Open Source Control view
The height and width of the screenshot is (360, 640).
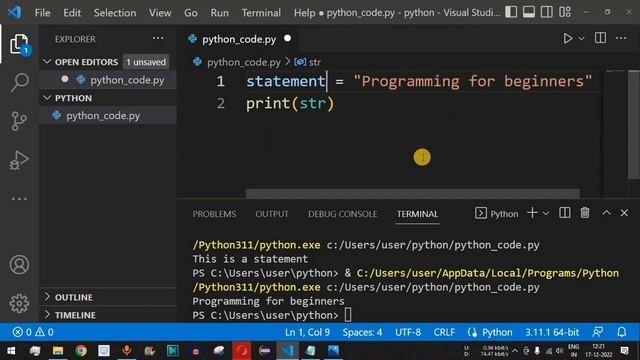pyautogui.click(x=19, y=121)
